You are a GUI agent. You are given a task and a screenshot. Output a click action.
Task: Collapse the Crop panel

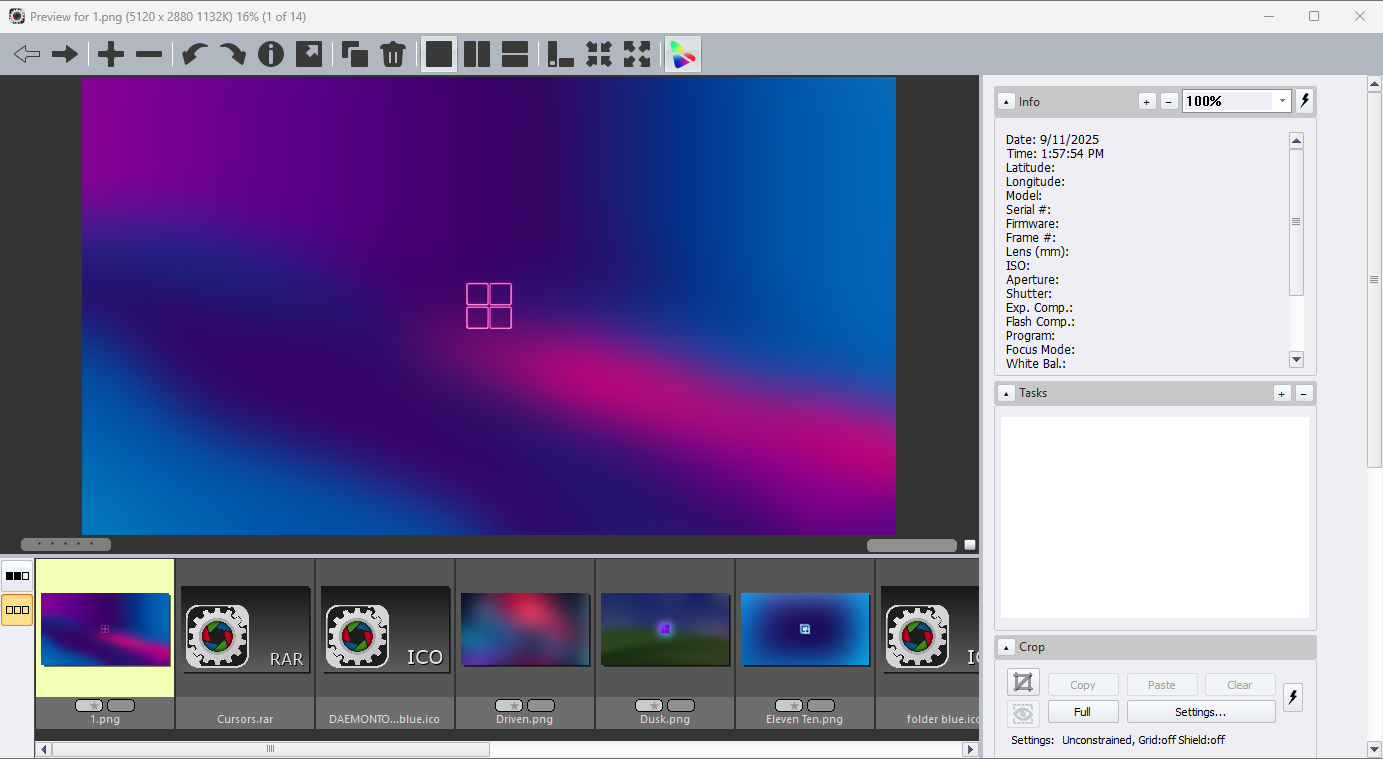click(x=1007, y=648)
